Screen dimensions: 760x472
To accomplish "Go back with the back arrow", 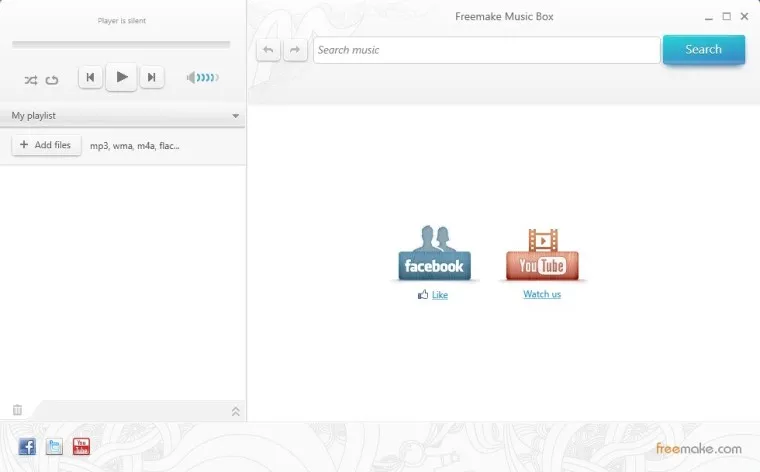I will point(268,50).
